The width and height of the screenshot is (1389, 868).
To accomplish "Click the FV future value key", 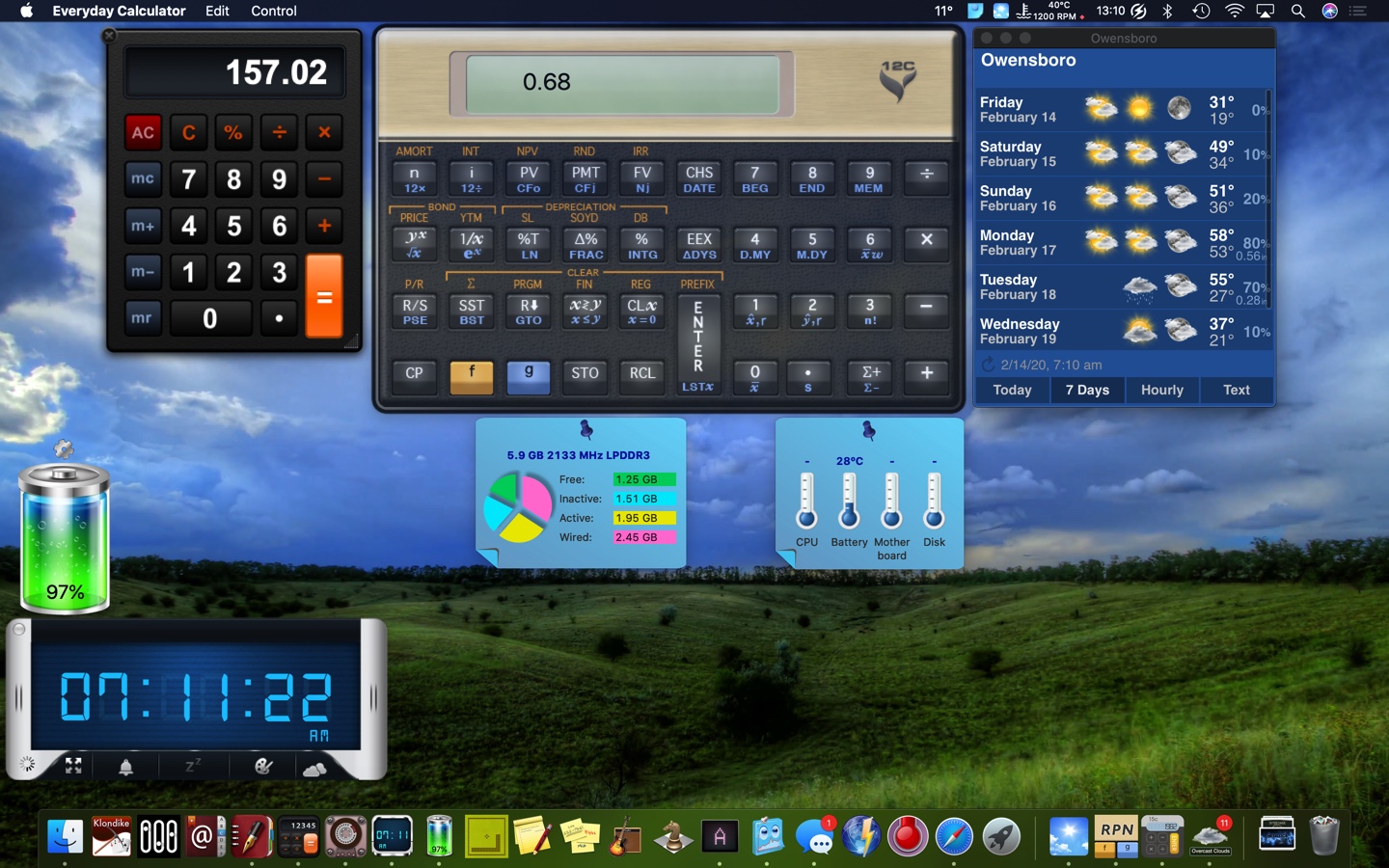I will [x=642, y=178].
